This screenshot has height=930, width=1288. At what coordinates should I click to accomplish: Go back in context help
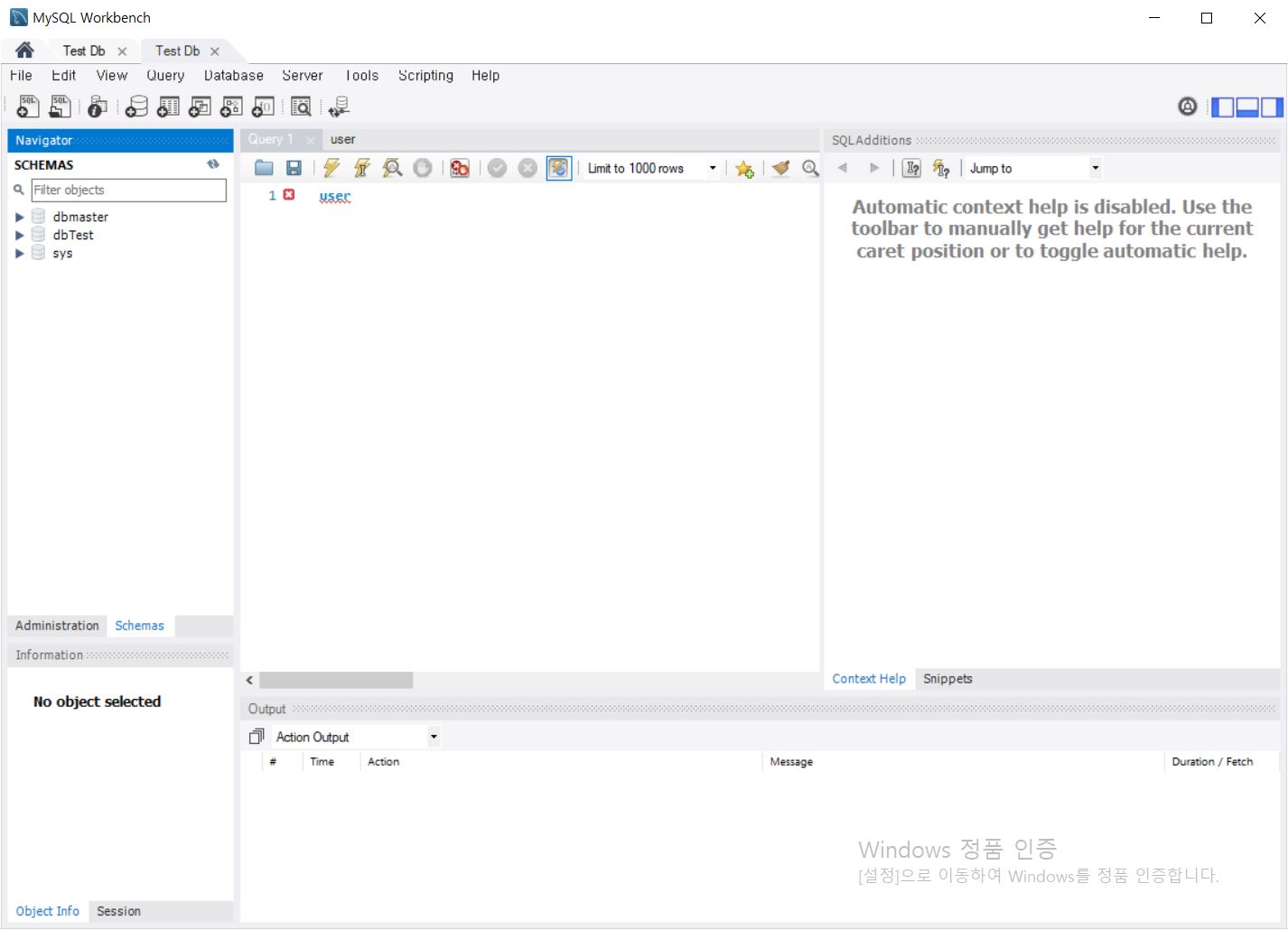(843, 168)
